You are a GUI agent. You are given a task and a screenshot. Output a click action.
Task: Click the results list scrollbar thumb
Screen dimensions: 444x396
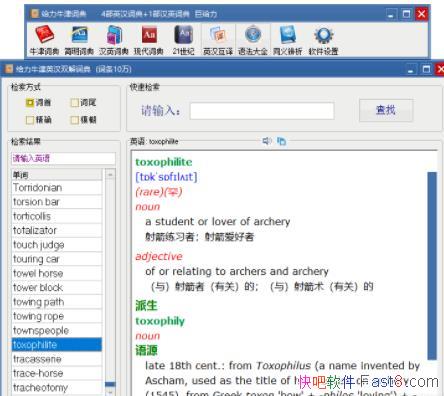point(110,384)
